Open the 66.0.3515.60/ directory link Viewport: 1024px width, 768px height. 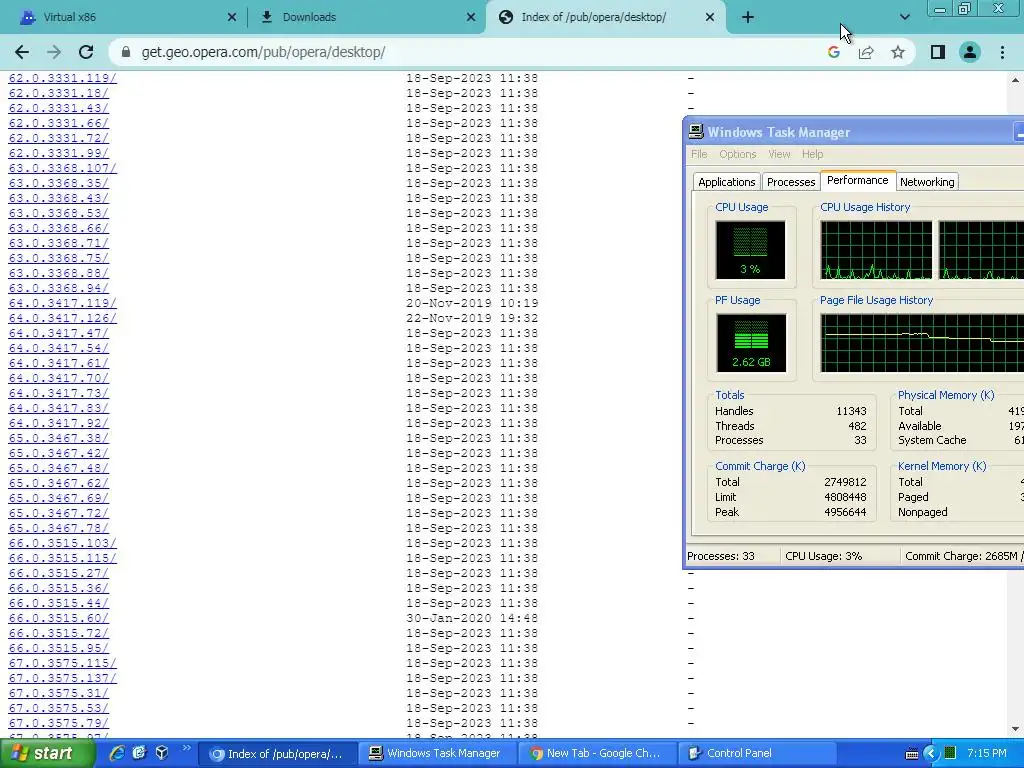point(59,618)
